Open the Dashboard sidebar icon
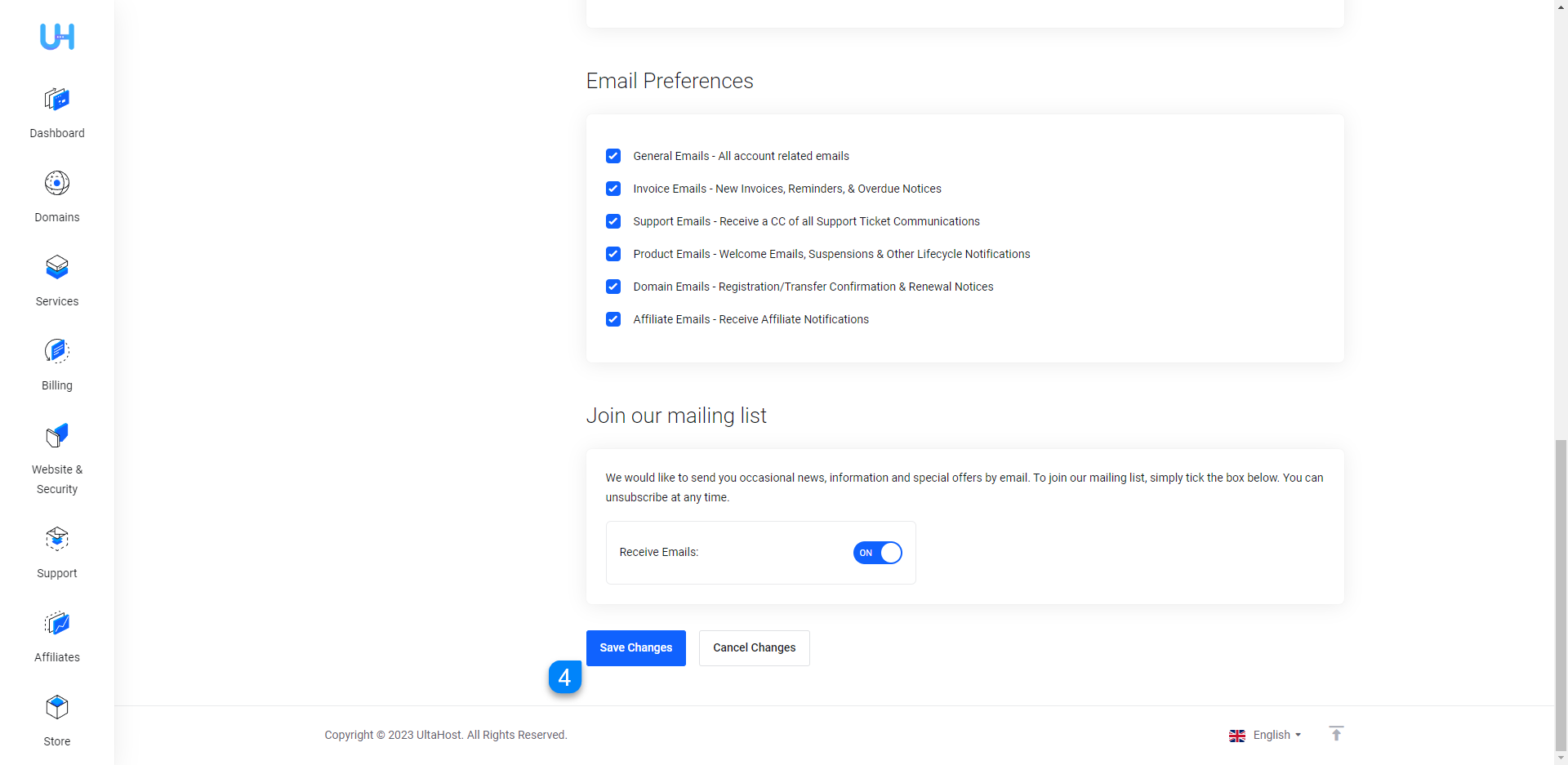Screen dimensions: 1568x765 tap(57, 100)
